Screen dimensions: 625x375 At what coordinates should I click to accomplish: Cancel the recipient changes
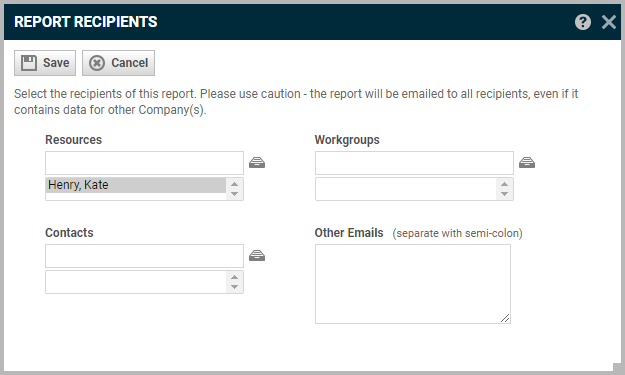118,63
